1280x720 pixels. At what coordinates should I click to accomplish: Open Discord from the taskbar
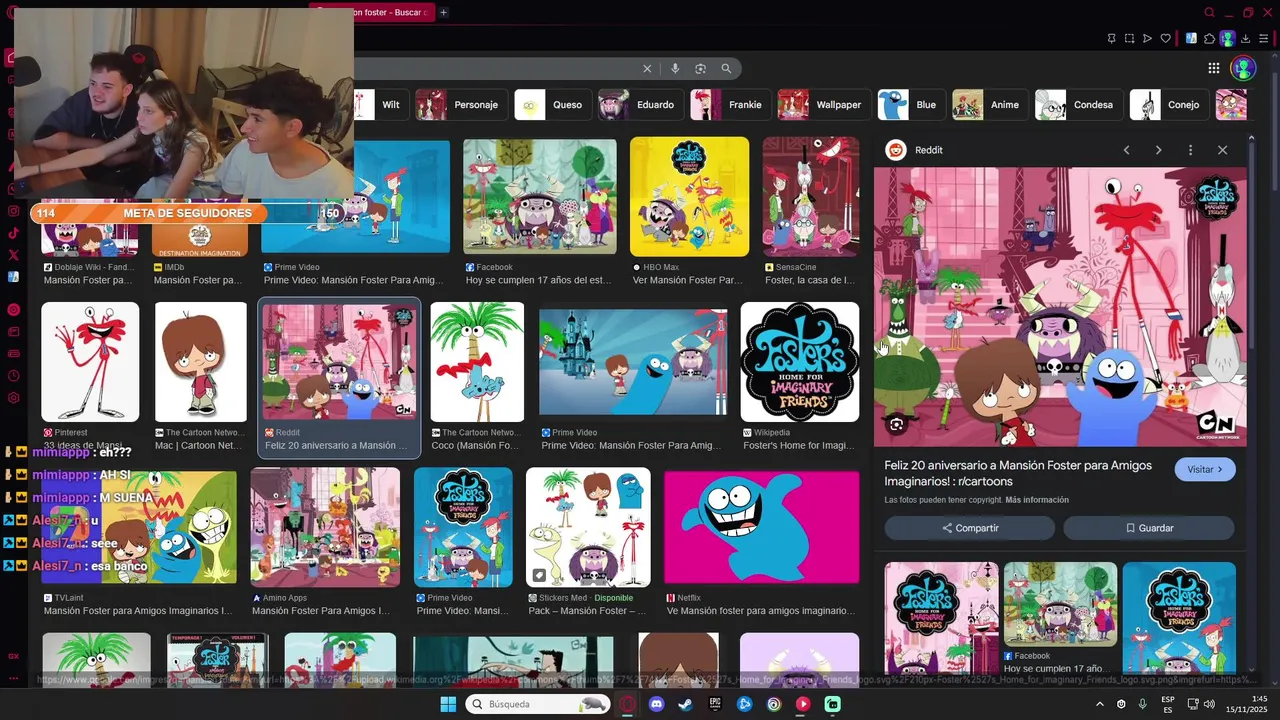[657, 704]
